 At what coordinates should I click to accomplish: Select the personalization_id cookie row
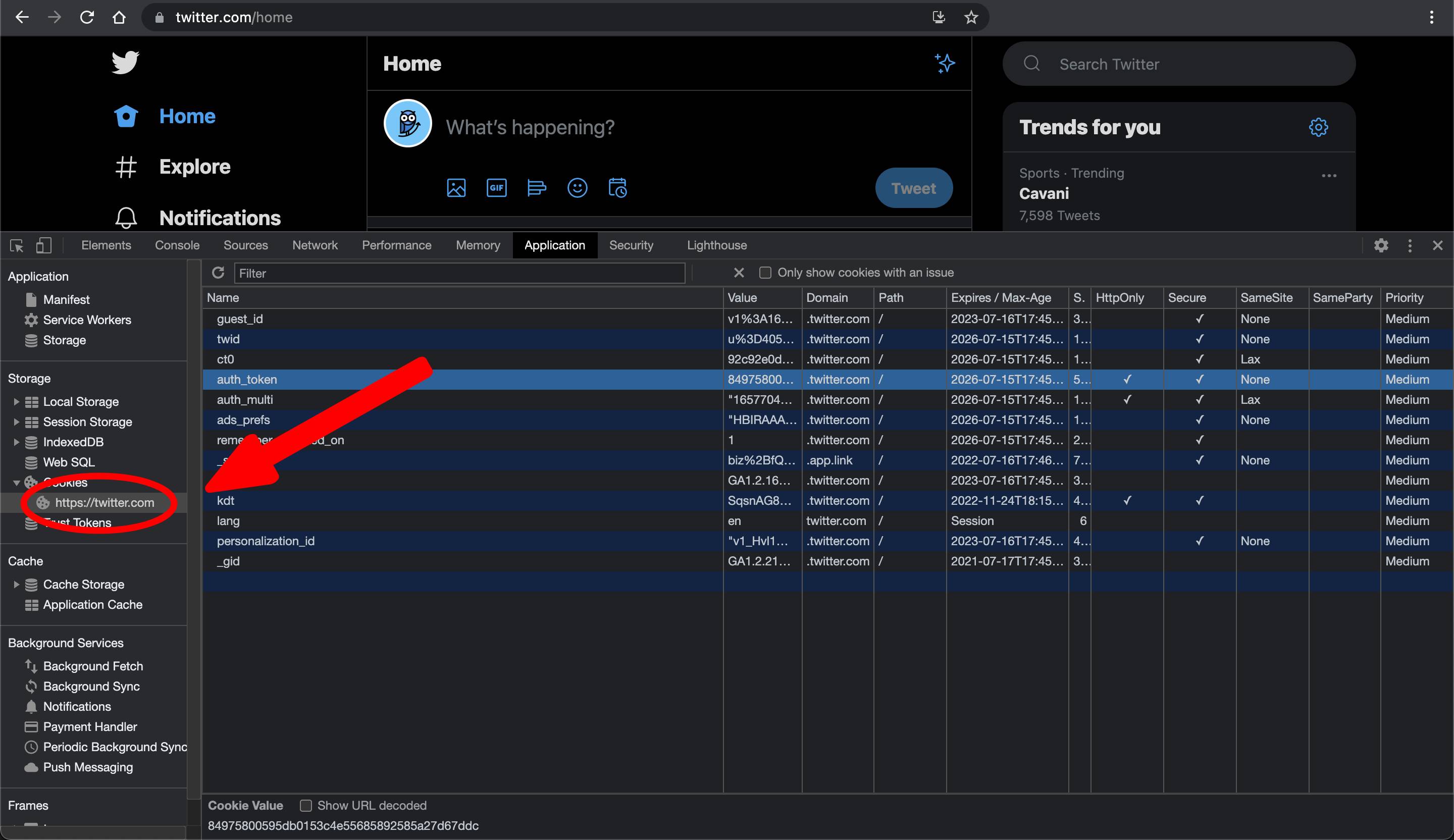pyautogui.click(x=828, y=541)
